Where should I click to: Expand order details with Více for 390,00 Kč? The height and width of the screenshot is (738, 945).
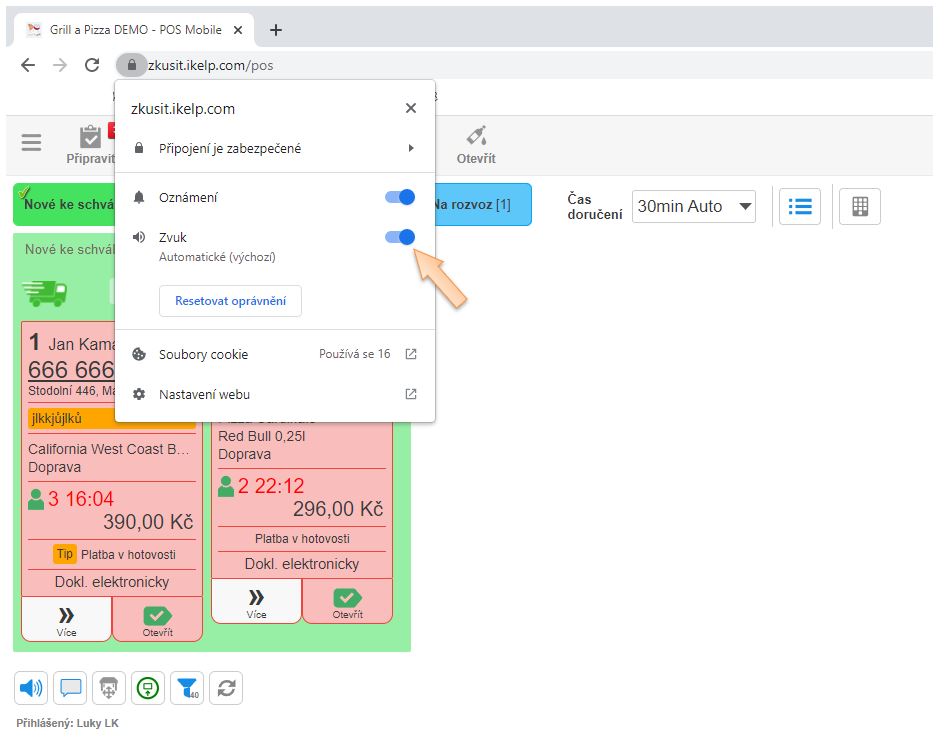point(67,619)
